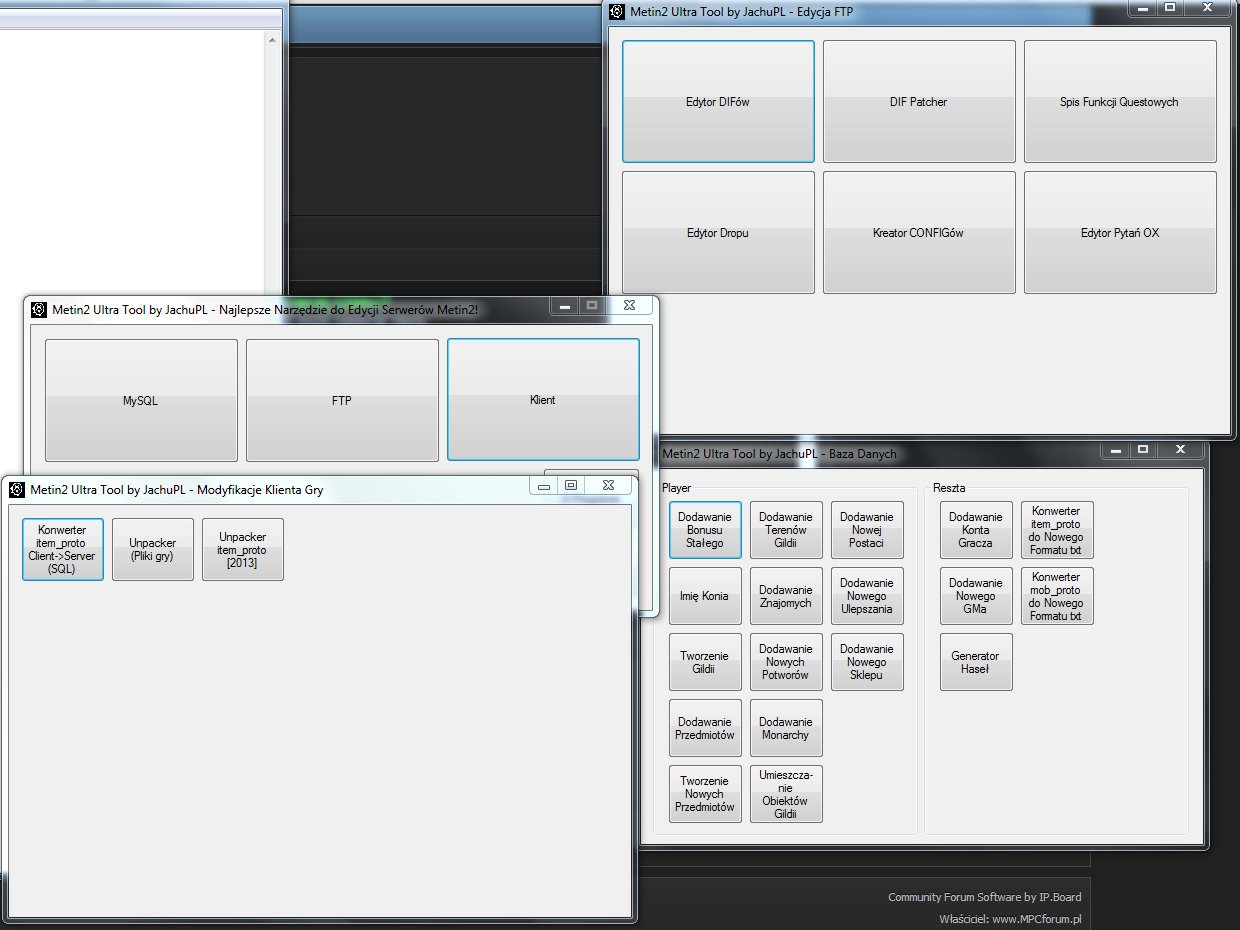Minimize the main Metin2 Ultra Tool window

pos(565,305)
